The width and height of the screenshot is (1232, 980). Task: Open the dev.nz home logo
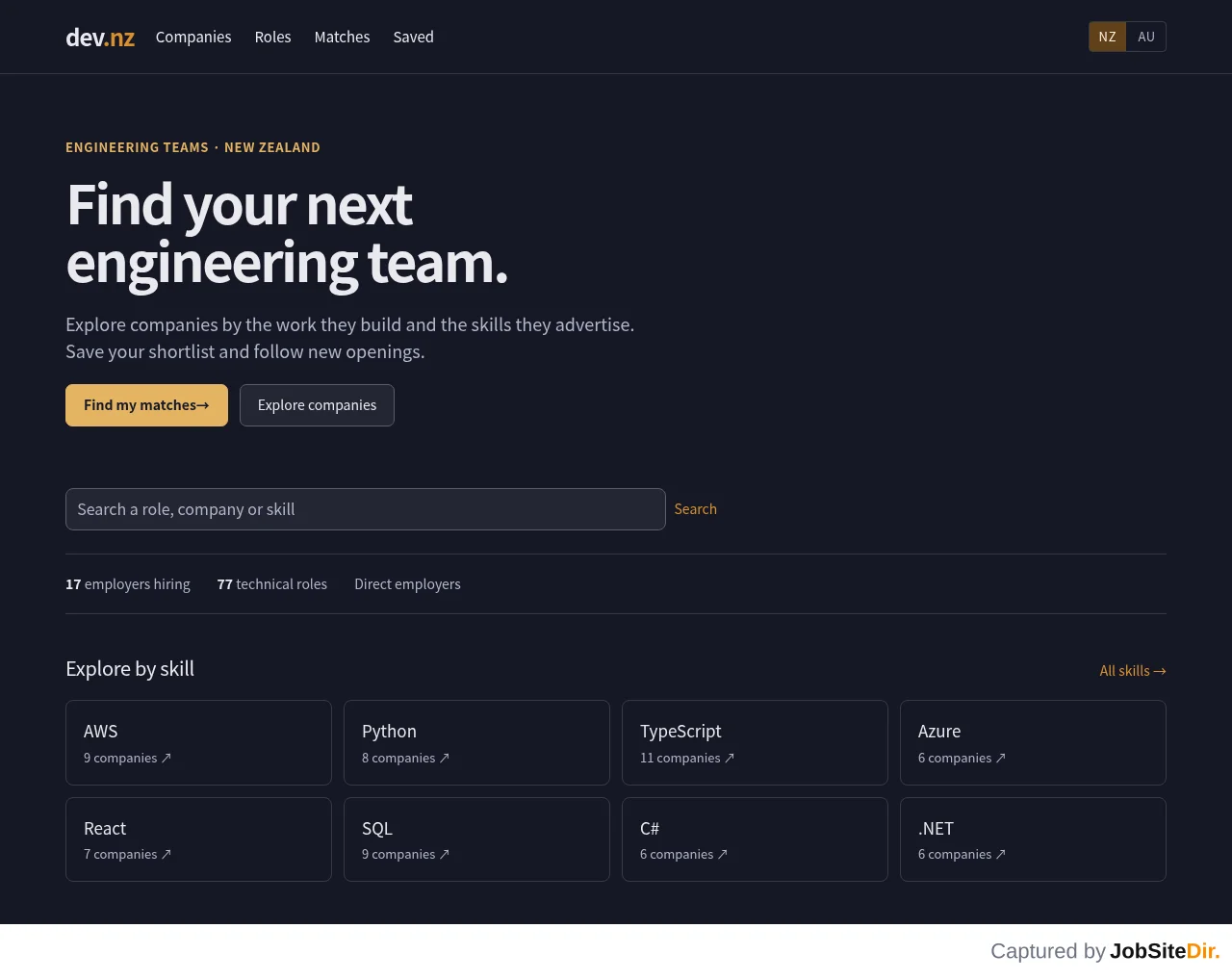[100, 38]
